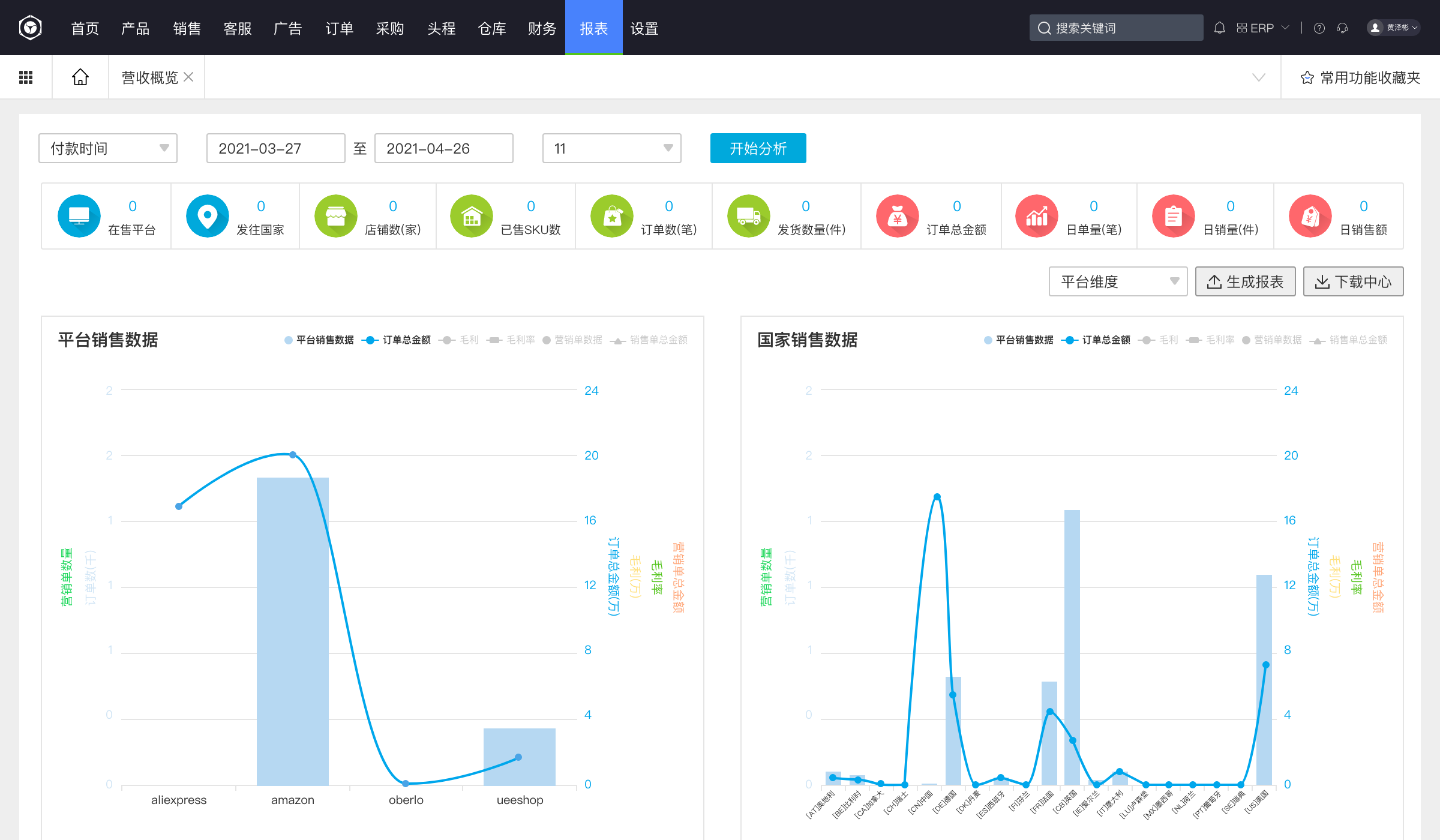Open the app grid menu icon
This screenshot has width=1440, height=840.
click(26, 77)
